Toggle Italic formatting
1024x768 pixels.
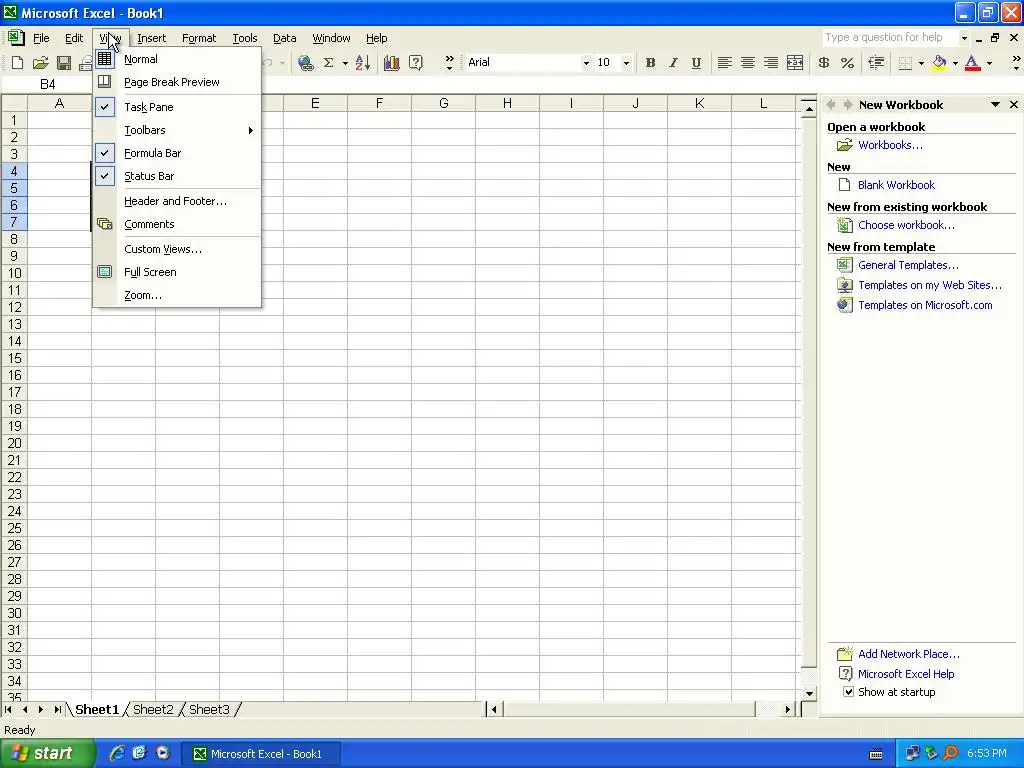(673, 63)
